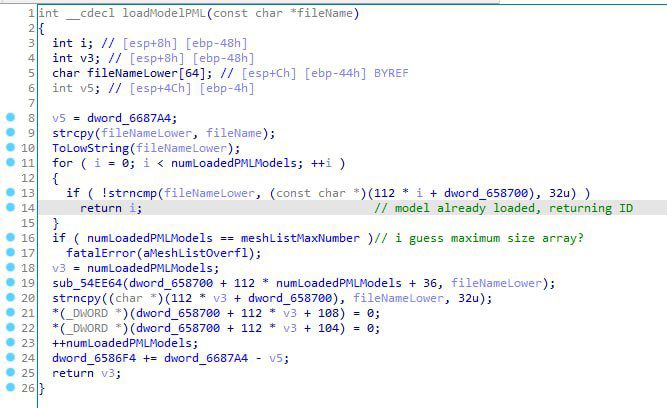Screen dimensions: 667x408
Task: Click line number 1 in the gutter
Action: click(31, 13)
